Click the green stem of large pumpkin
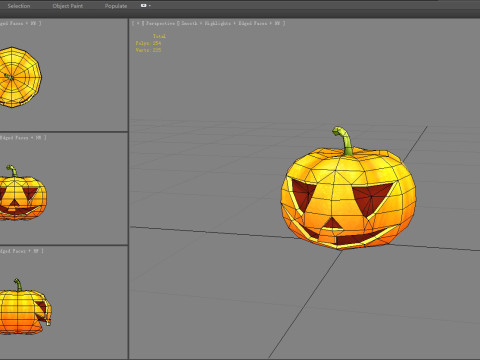Viewport: 480px width, 360px height. (x=344, y=140)
